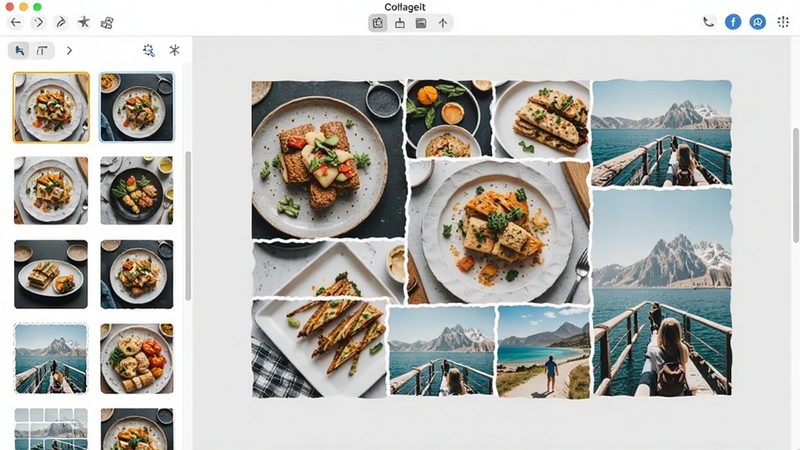
Task: Select the yellow-bordered plate thumbnail in sidebar
Action: click(x=51, y=107)
